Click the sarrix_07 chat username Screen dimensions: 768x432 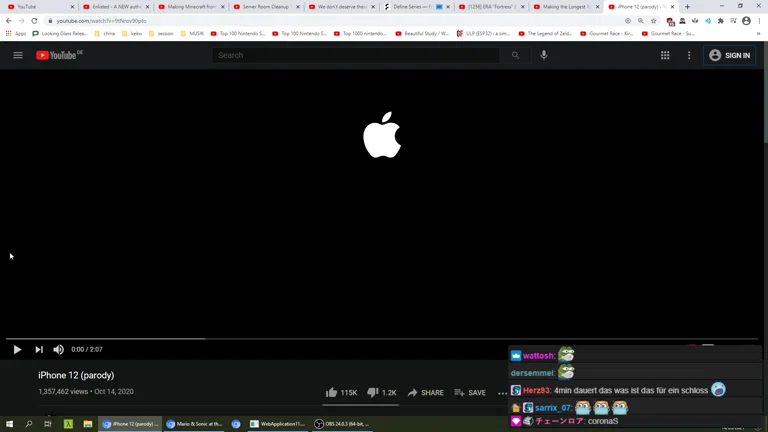(x=553, y=408)
